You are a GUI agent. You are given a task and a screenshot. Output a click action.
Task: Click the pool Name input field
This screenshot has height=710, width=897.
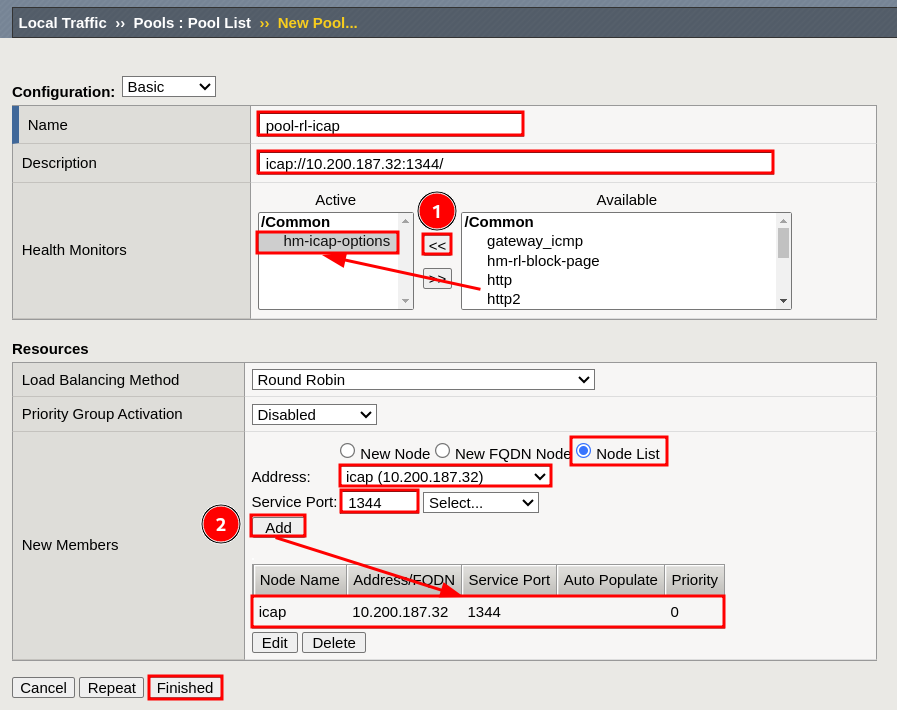point(390,125)
